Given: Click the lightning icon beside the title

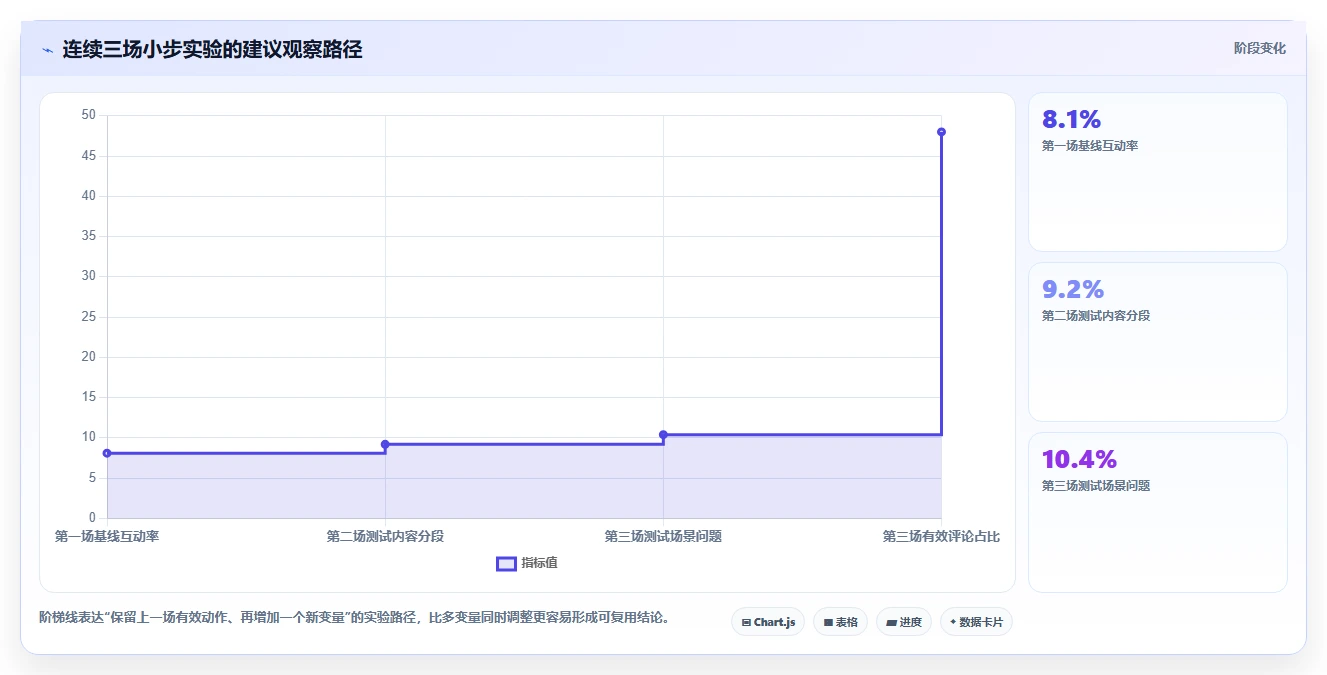Looking at the screenshot, I should click(47, 49).
